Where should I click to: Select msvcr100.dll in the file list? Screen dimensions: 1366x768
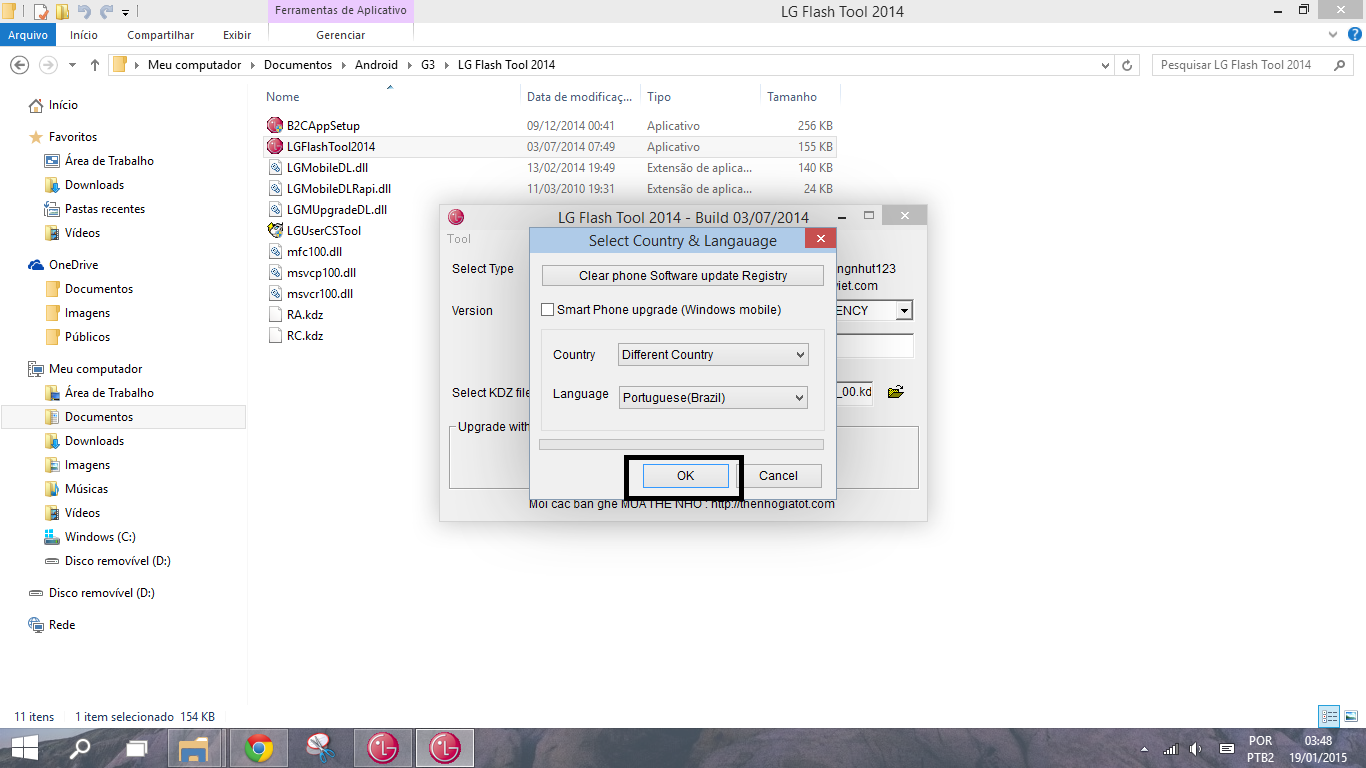pos(320,294)
